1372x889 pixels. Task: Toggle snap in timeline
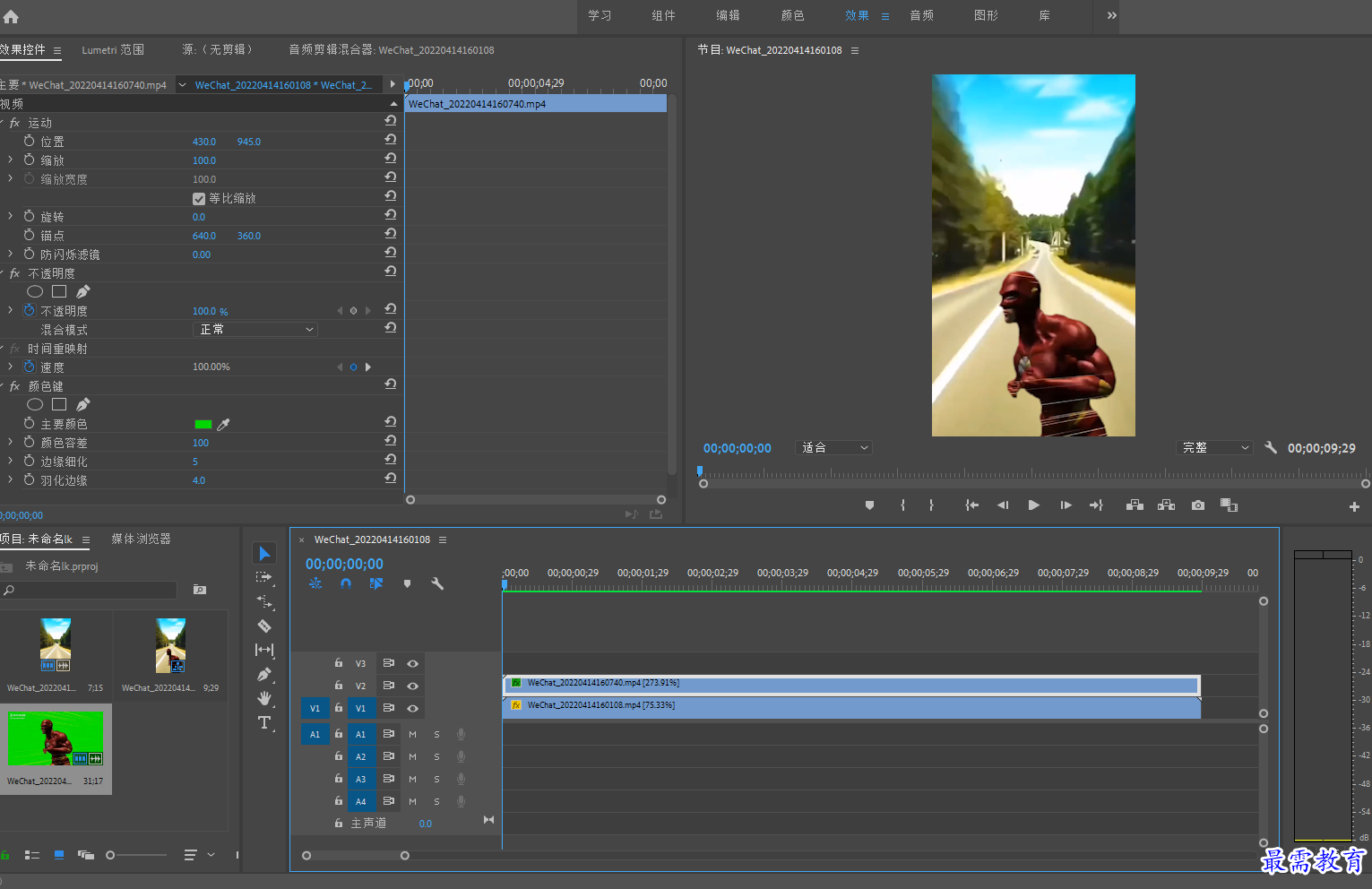(346, 583)
